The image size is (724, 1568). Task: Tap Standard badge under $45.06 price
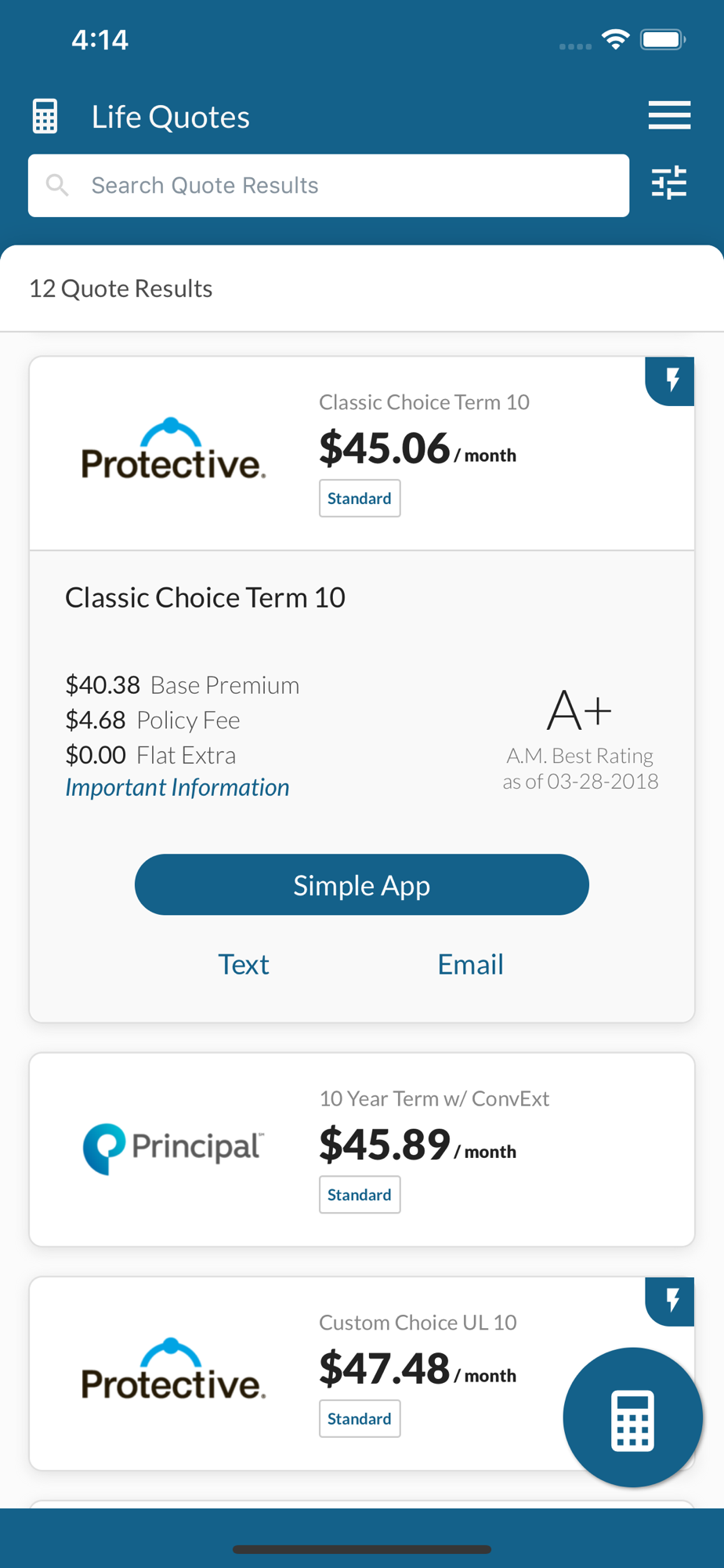coord(360,499)
